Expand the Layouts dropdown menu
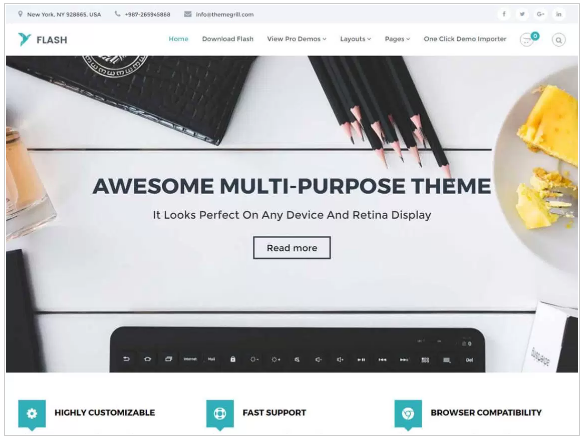Viewport: 584px width, 440px height. tap(355, 39)
